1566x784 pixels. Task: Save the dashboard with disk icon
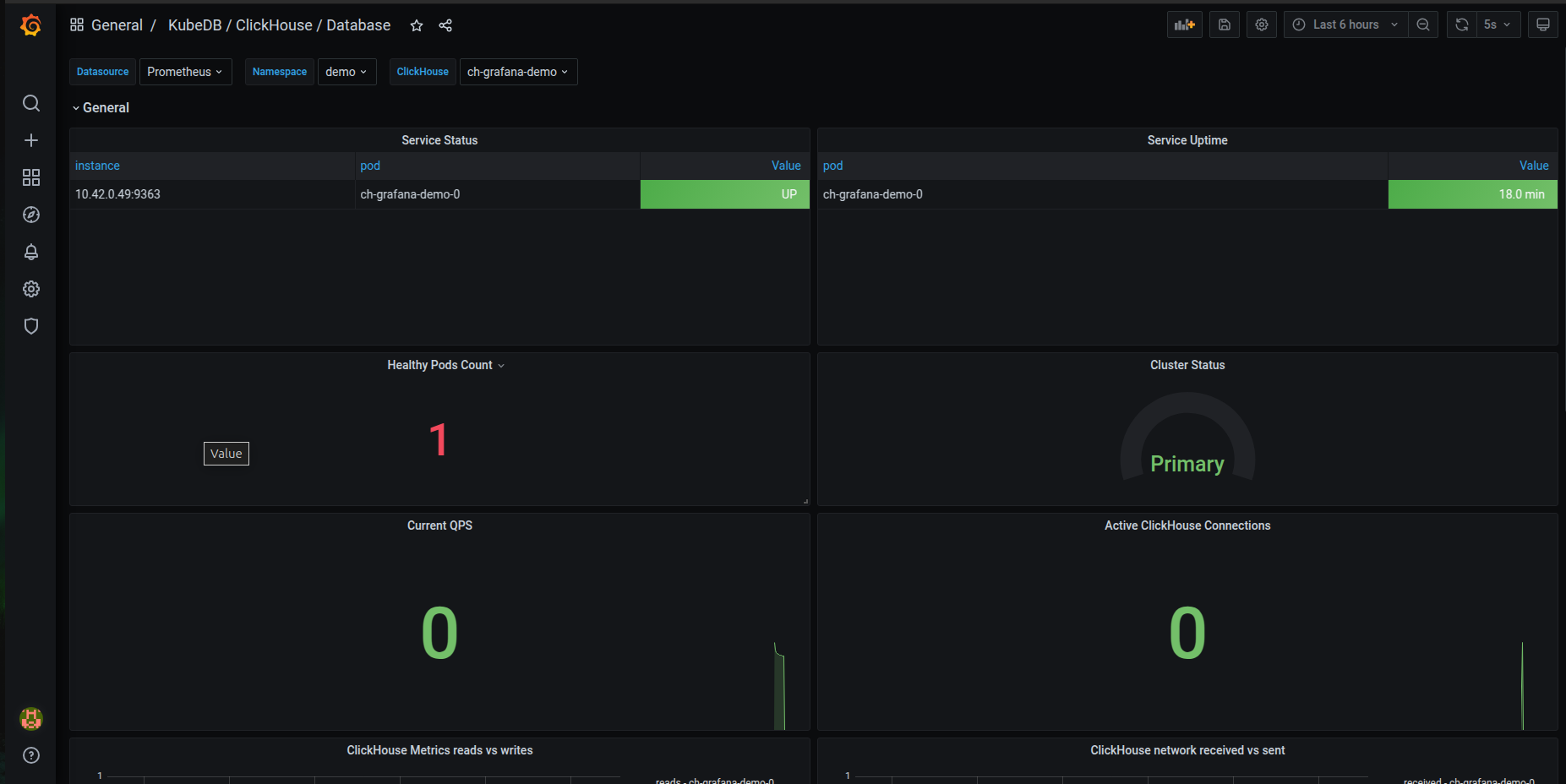1225,24
